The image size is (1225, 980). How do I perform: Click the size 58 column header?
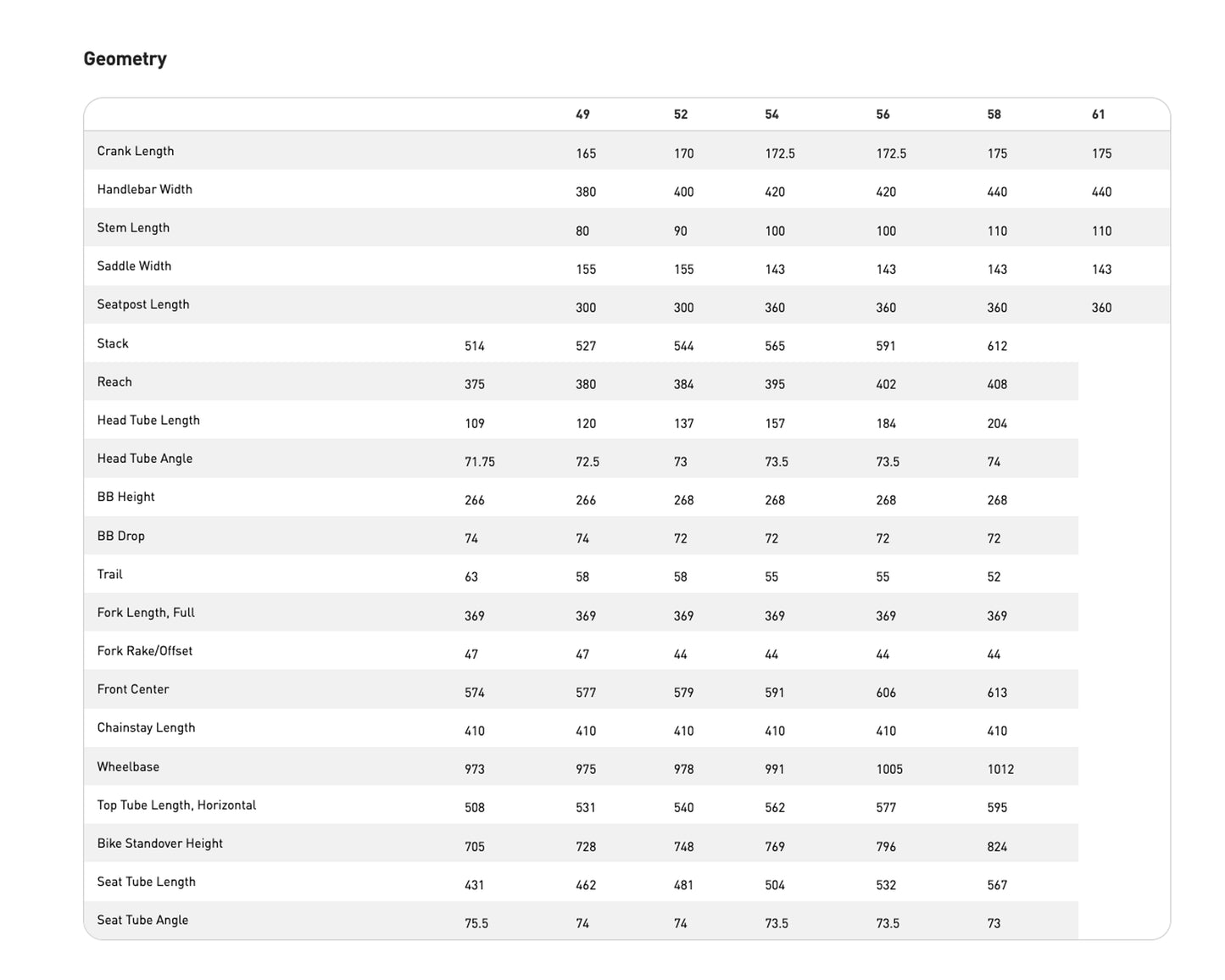(x=994, y=114)
